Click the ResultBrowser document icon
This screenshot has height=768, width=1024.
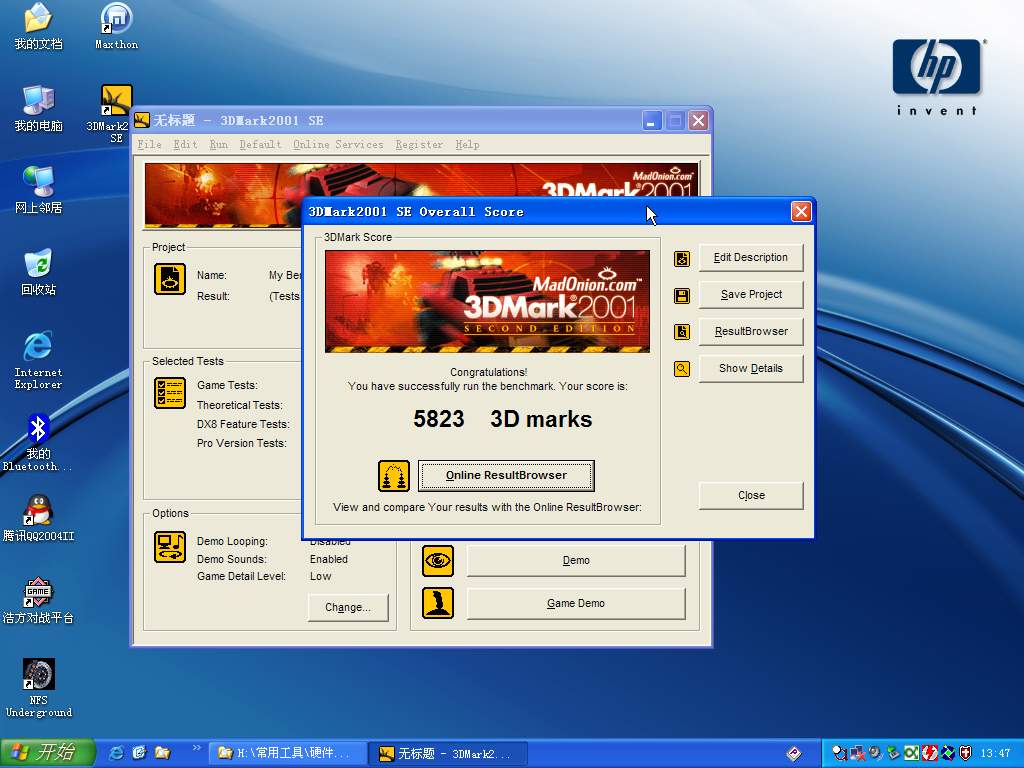[x=682, y=332]
